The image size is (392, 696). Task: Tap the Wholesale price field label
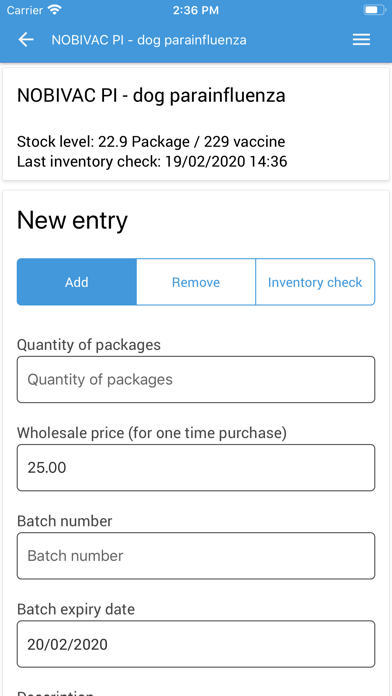(x=152, y=433)
